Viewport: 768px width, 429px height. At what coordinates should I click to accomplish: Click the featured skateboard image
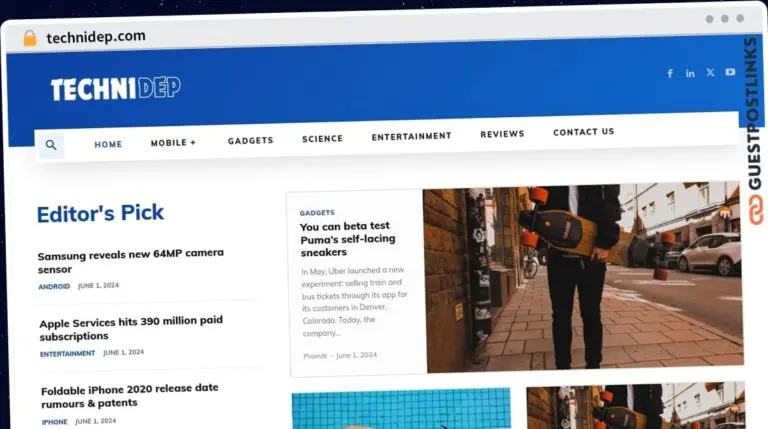[583, 277]
